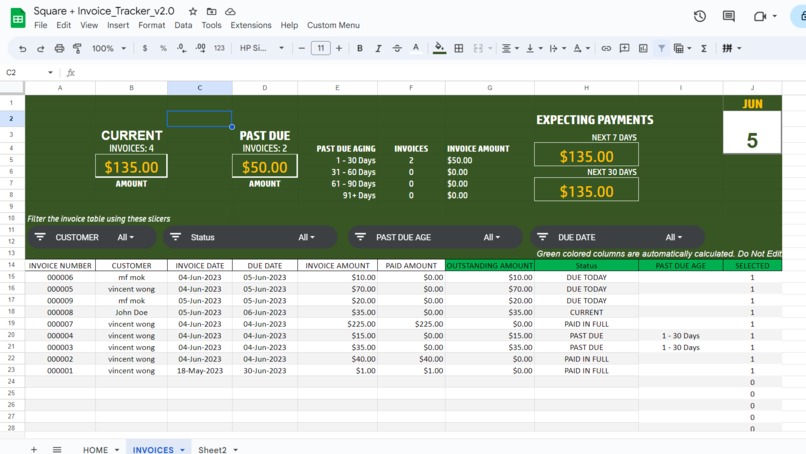Screen dimensions: 806x454
Task: Toggle strikethrough formatting
Action: [x=397, y=48]
